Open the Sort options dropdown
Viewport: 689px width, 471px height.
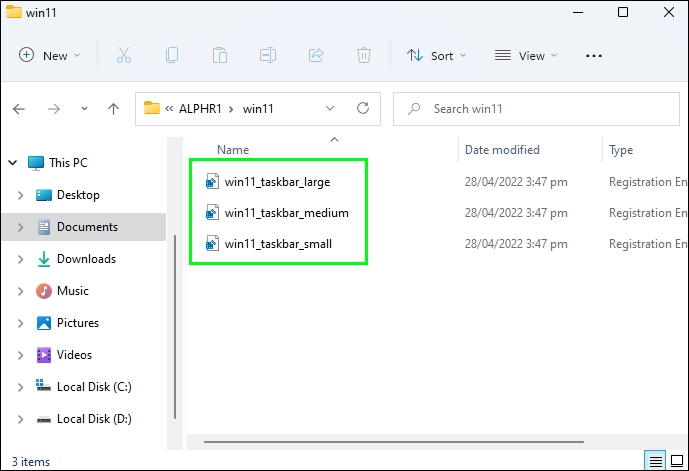[436, 56]
